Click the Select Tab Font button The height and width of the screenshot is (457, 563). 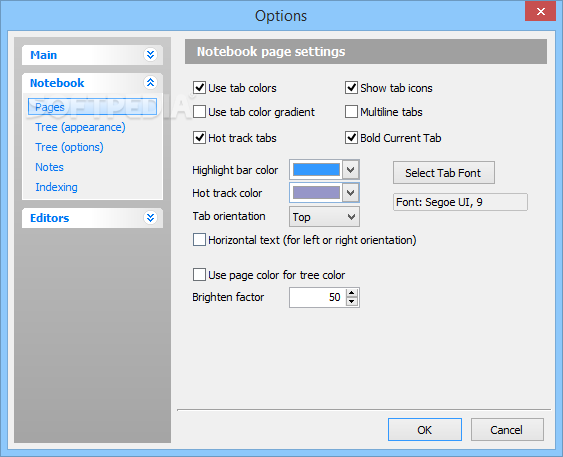pyautogui.click(x=444, y=173)
